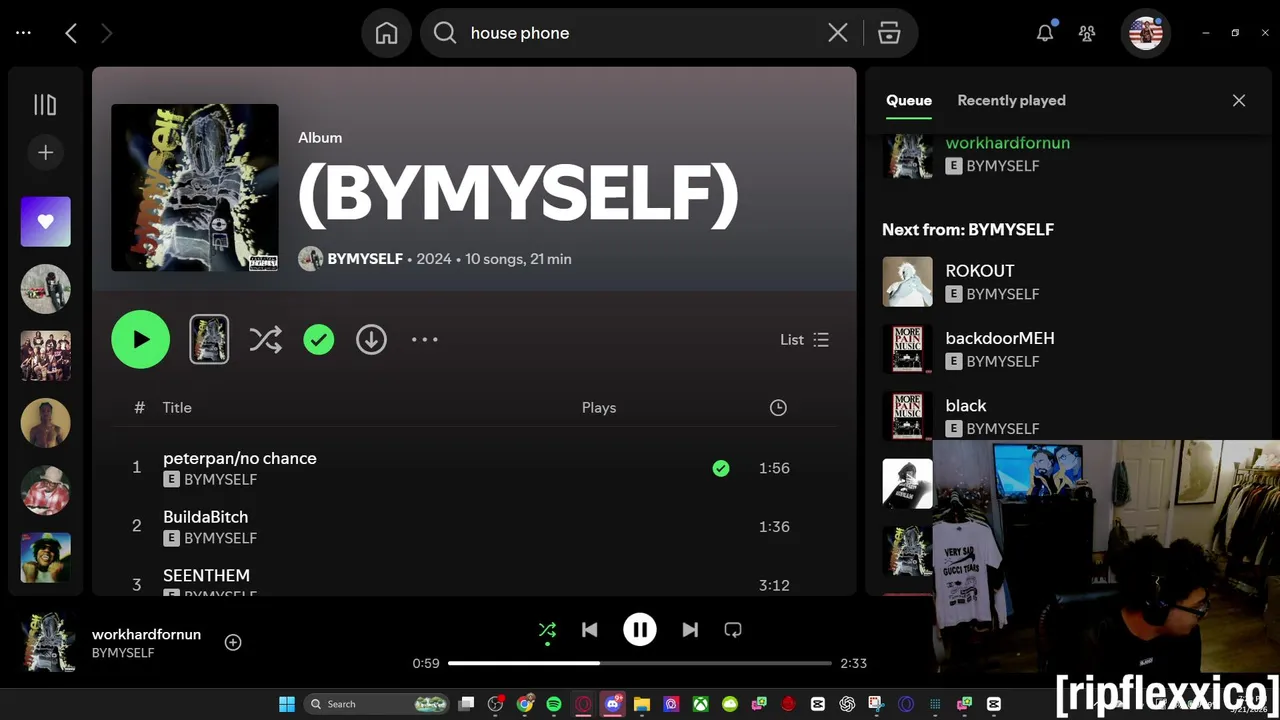
Task: Click the Plays column header
Action: click(x=599, y=408)
